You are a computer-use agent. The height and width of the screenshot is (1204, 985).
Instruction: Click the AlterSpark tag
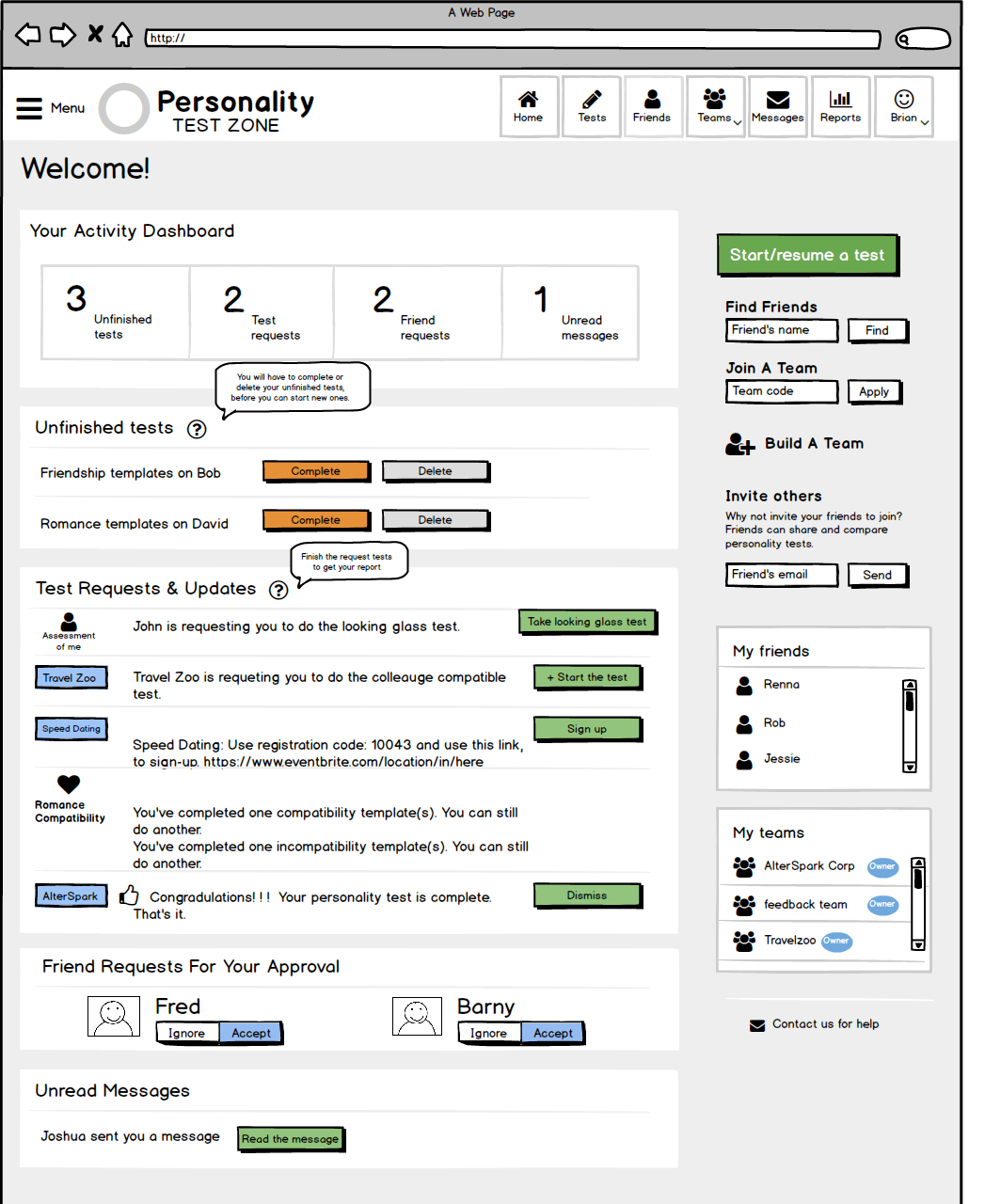tap(70, 896)
